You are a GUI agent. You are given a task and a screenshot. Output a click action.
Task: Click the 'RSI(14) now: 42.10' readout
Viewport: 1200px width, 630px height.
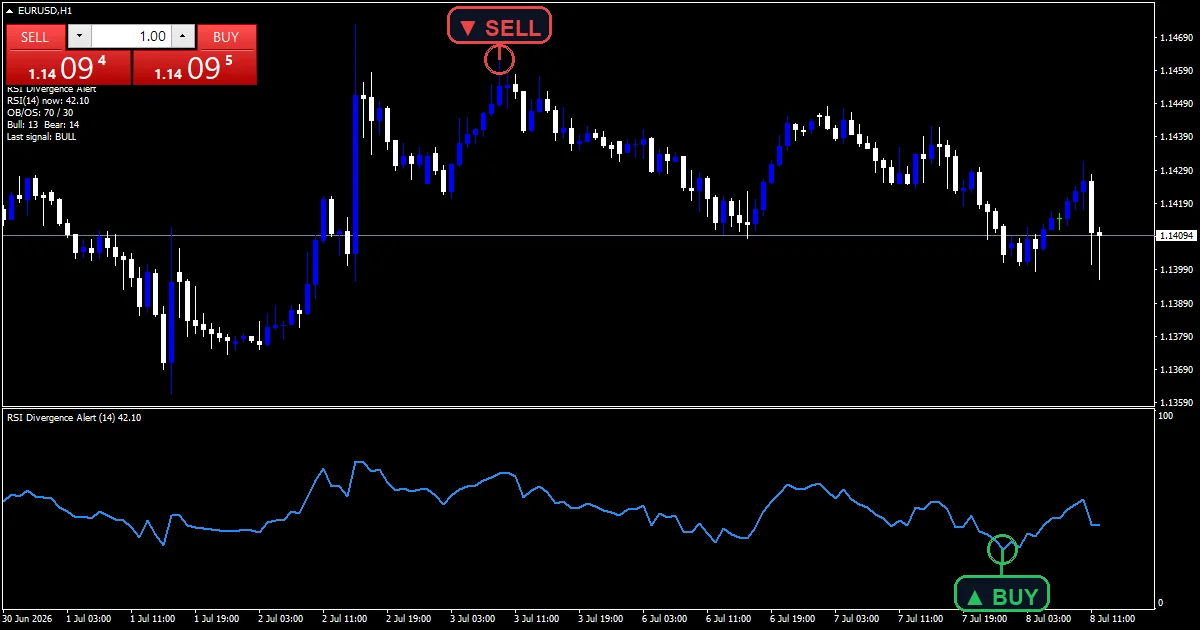click(48, 100)
